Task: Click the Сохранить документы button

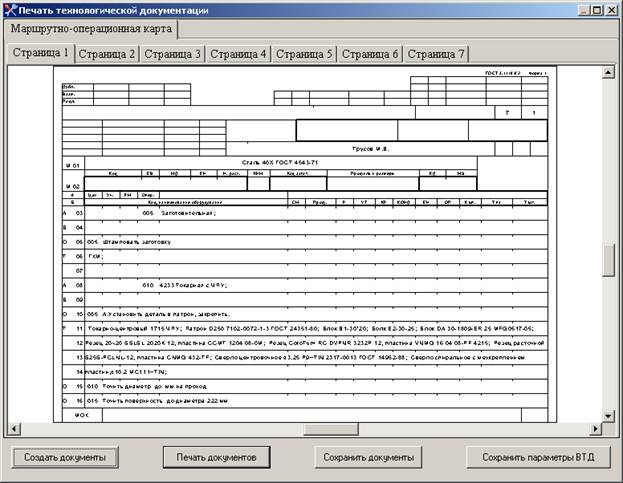Action: click(368, 458)
